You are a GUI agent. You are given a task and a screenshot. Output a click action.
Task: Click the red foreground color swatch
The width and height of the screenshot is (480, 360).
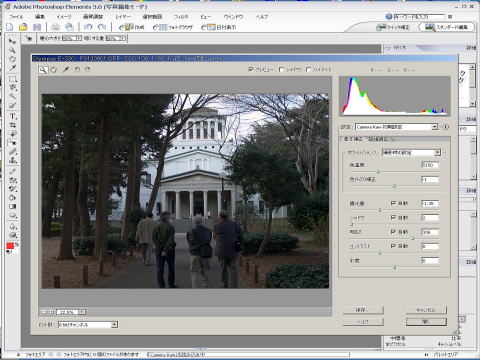tap(10, 246)
